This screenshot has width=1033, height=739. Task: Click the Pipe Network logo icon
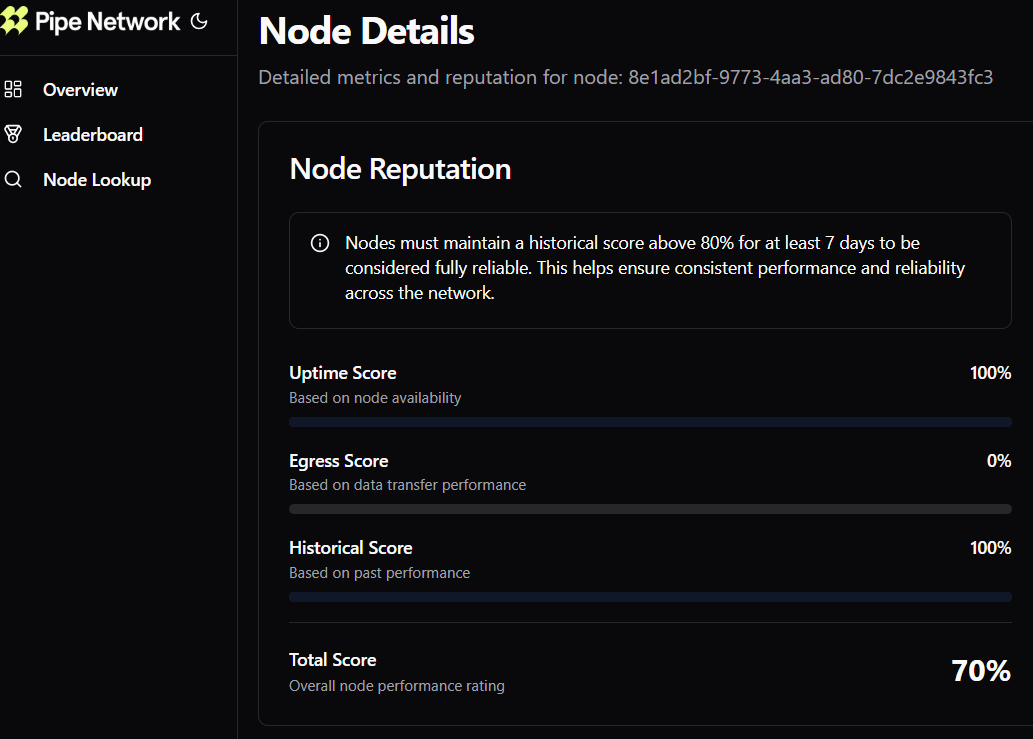(x=13, y=20)
